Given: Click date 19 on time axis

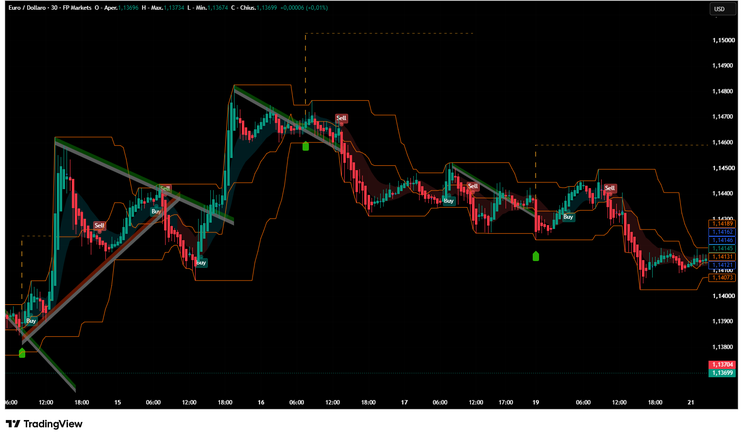Looking at the screenshot, I should tap(535, 402).
